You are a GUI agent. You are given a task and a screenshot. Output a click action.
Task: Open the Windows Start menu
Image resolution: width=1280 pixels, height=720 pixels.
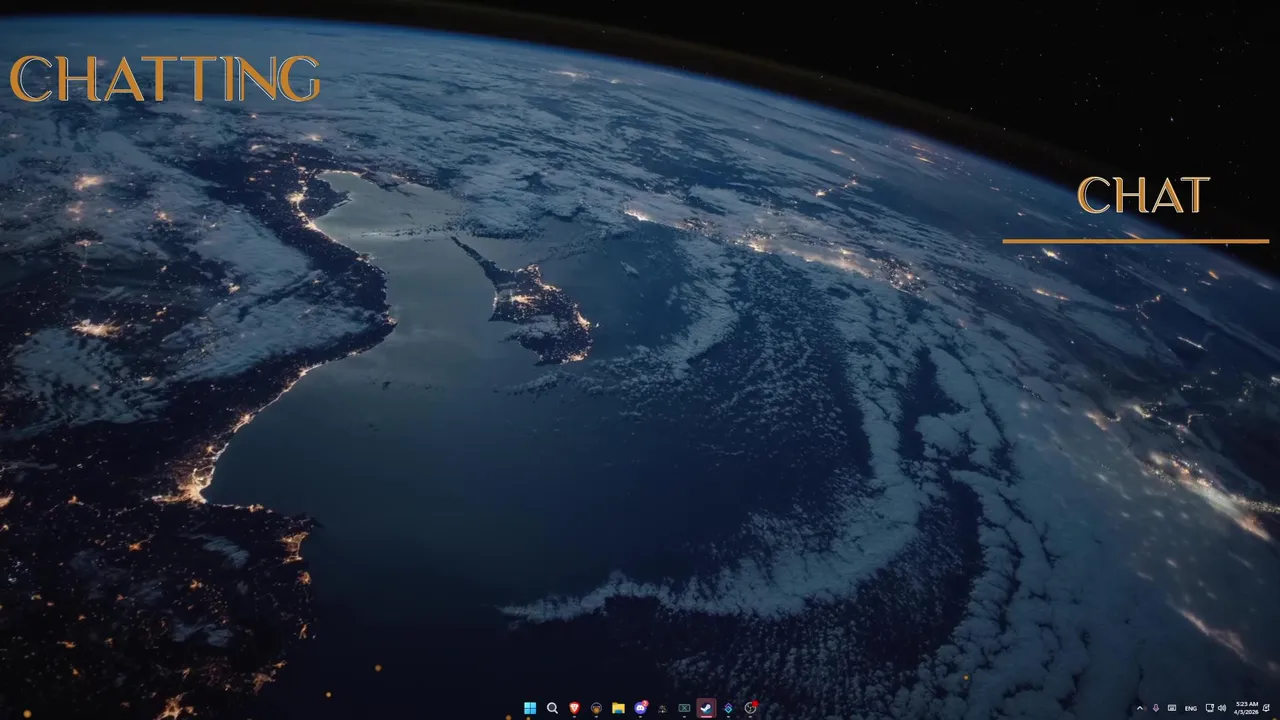(530, 708)
